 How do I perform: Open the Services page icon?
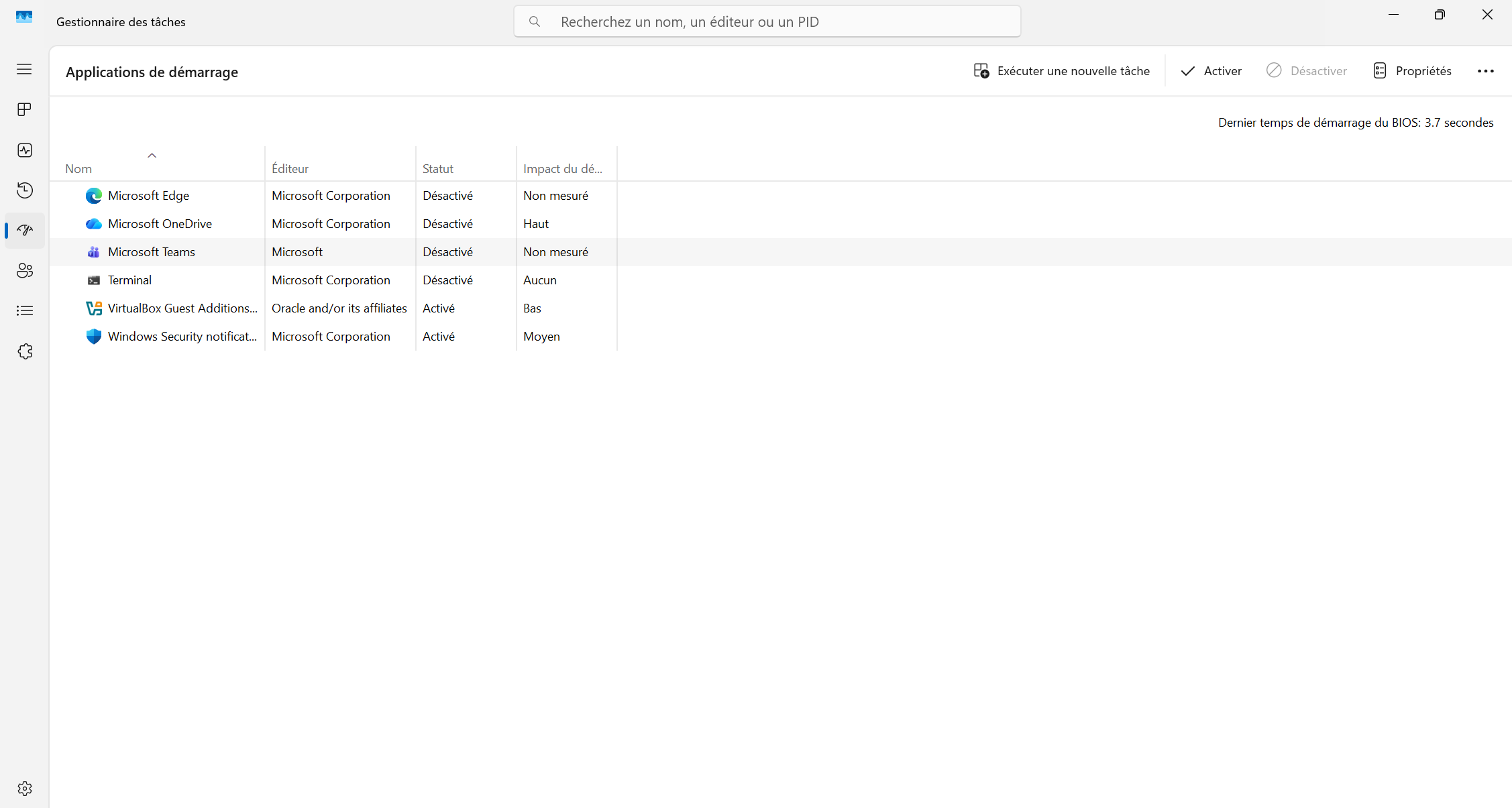tap(24, 351)
